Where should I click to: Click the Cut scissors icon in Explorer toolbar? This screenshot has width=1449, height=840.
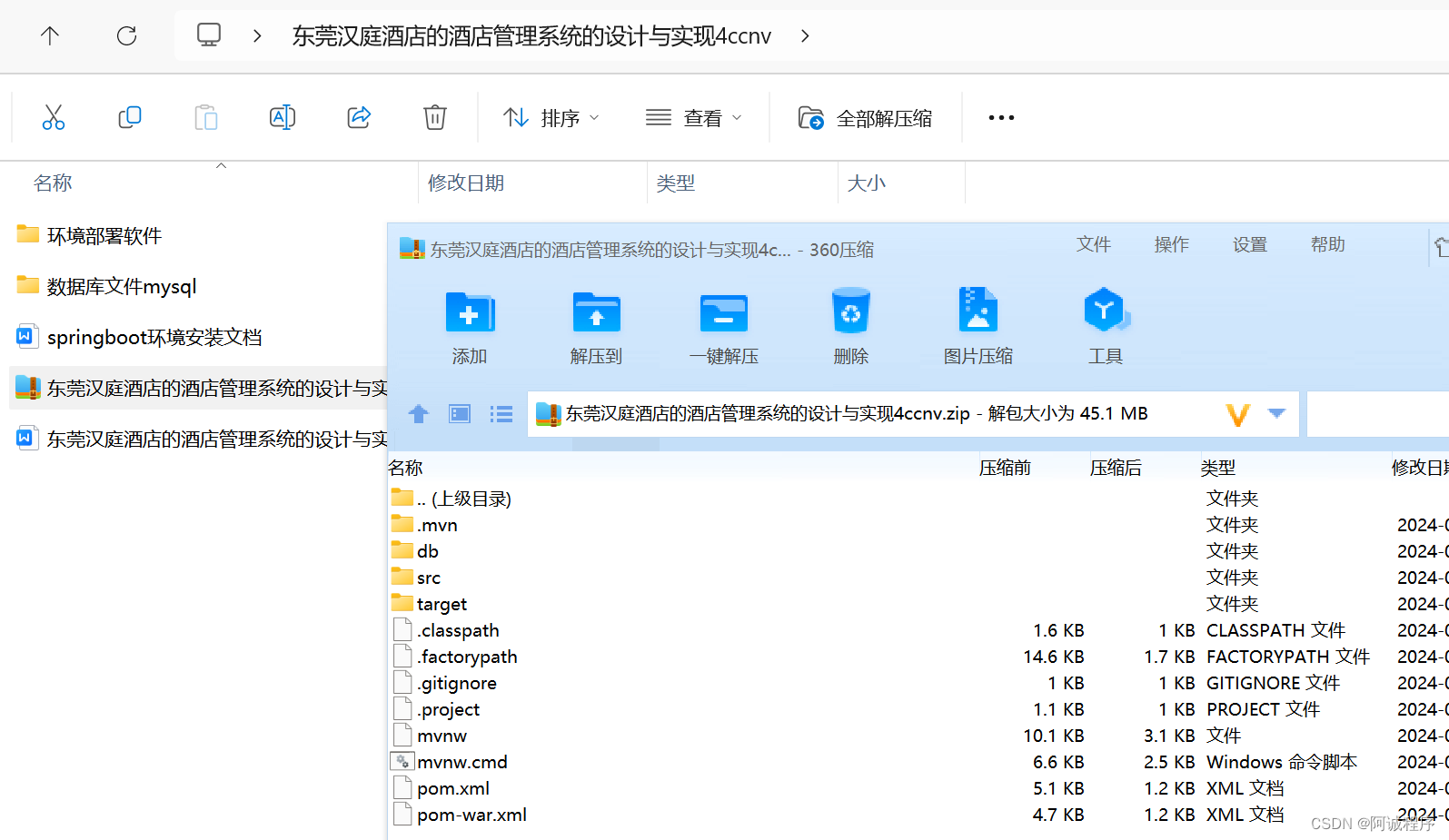click(54, 117)
